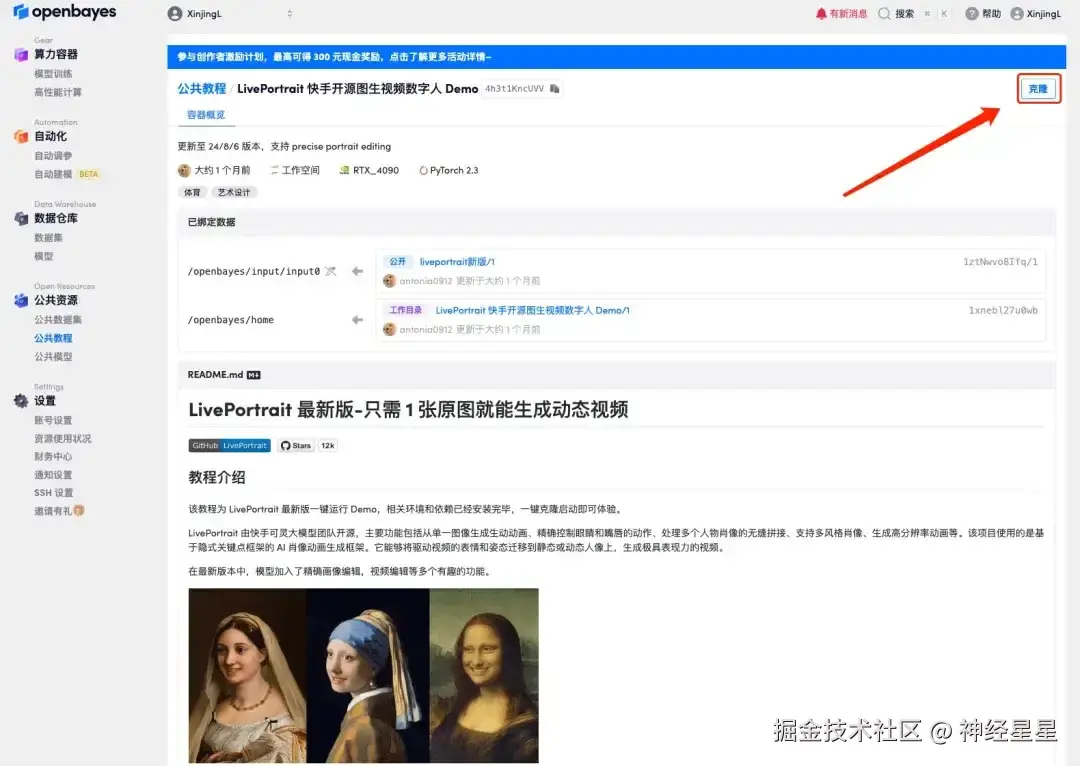
Task: Open 公共模型 in the sidebar
Action: click(x=53, y=357)
